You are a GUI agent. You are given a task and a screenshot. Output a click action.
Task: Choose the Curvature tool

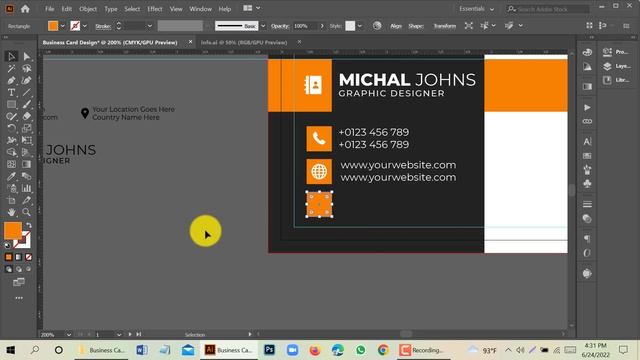click(27, 80)
